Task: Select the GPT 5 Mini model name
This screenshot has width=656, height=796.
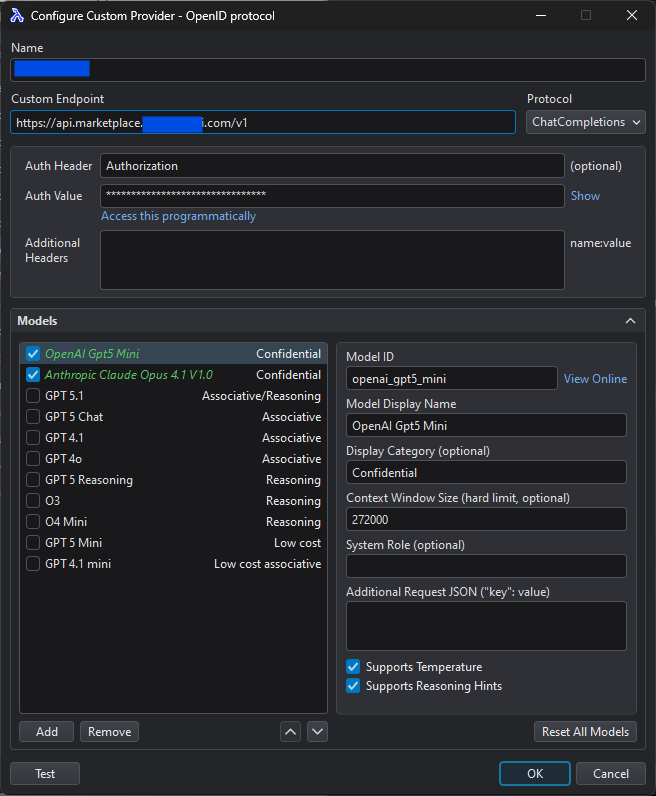Action: coord(74,543)
